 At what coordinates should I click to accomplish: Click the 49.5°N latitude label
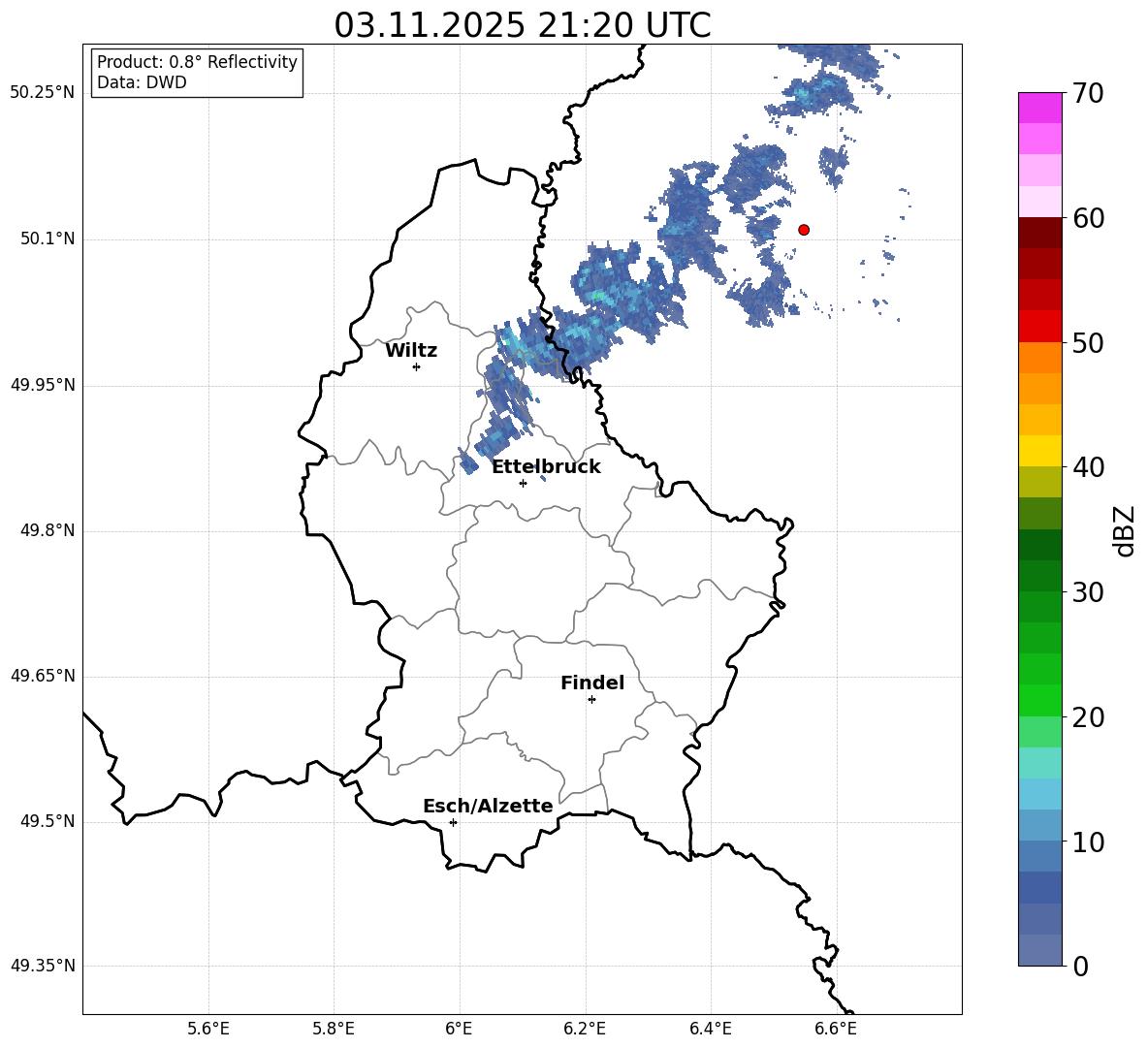coord(48,822)
